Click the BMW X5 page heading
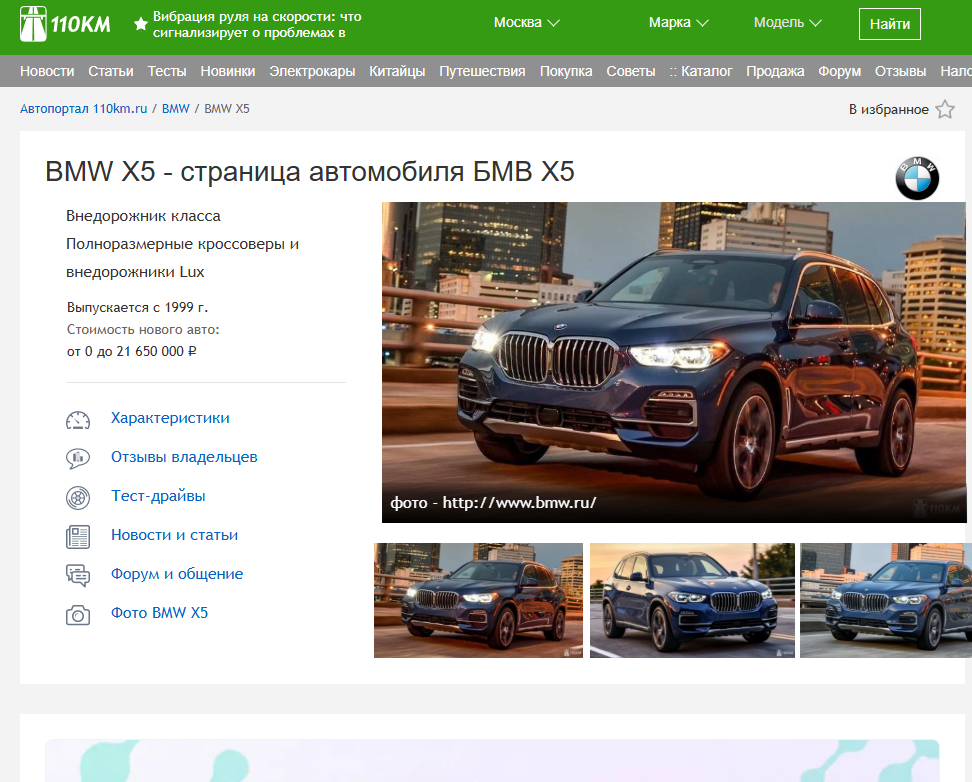 coord(310,172)
